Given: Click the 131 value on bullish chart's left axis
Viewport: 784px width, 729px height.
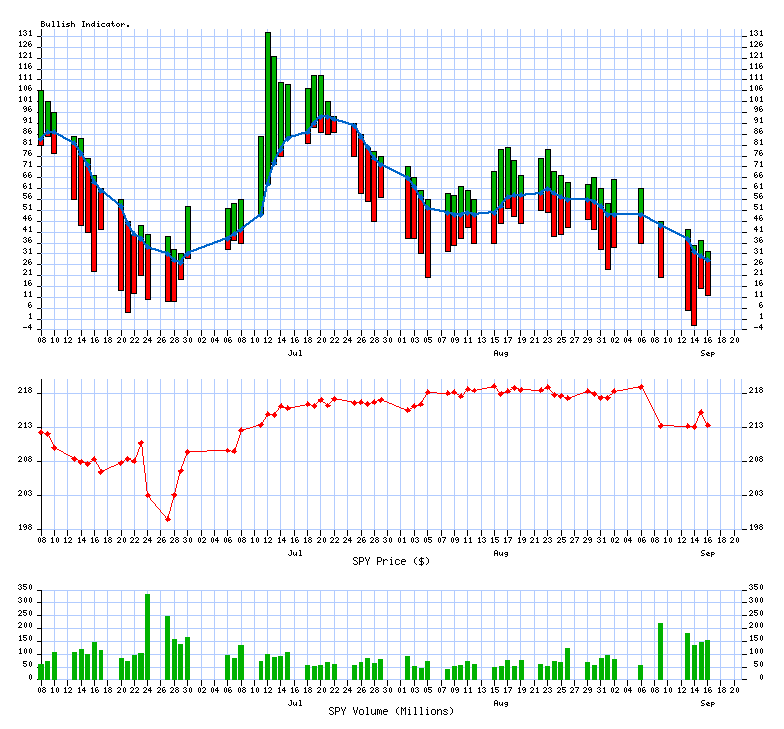Looking at the screenshot, I should pyautogui.click(x=25, y=34).
